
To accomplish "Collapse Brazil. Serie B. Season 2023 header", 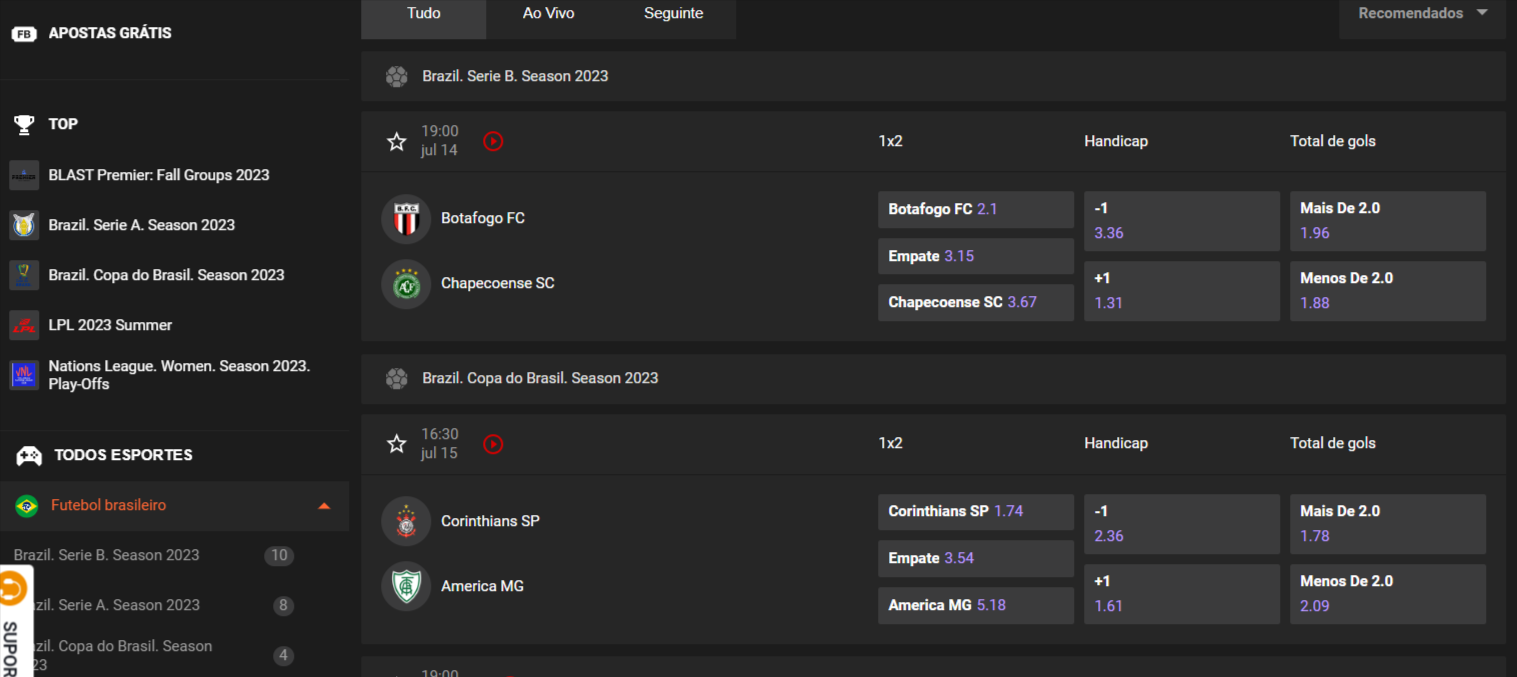I will [x=933, y=76].
